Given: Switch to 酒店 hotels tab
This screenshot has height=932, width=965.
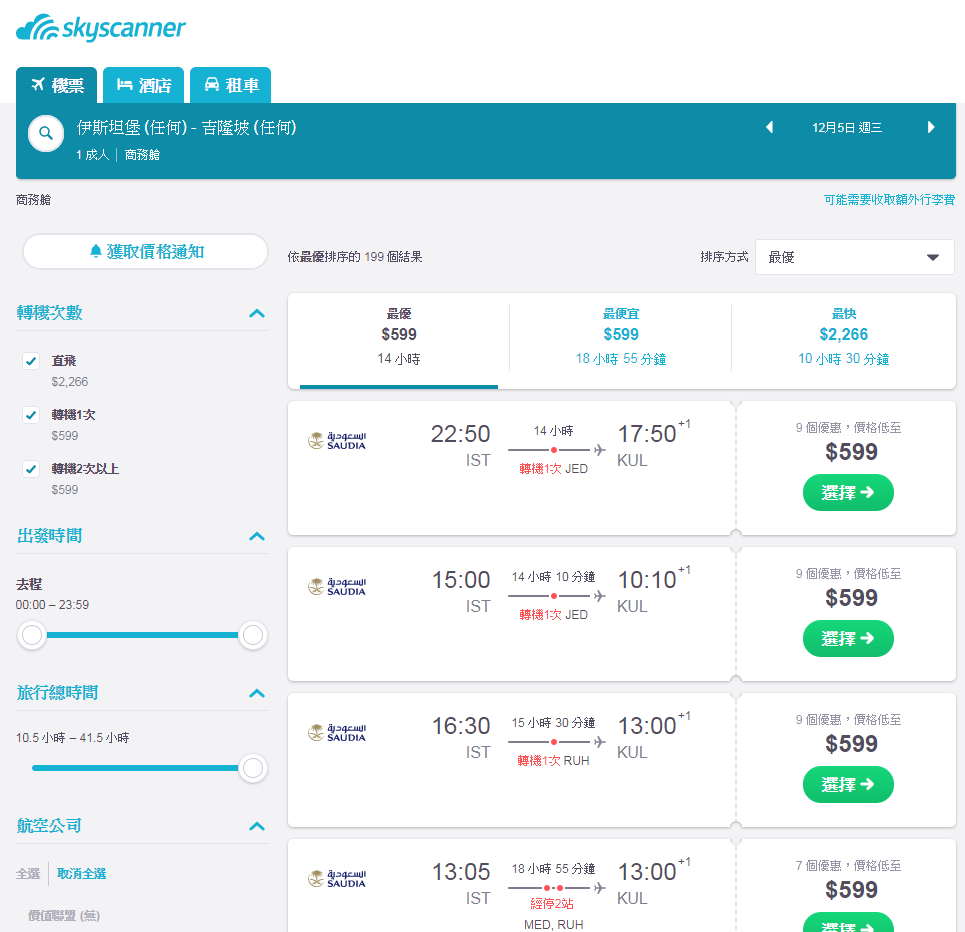Looking at the screenshot, I should pos(143,85).
